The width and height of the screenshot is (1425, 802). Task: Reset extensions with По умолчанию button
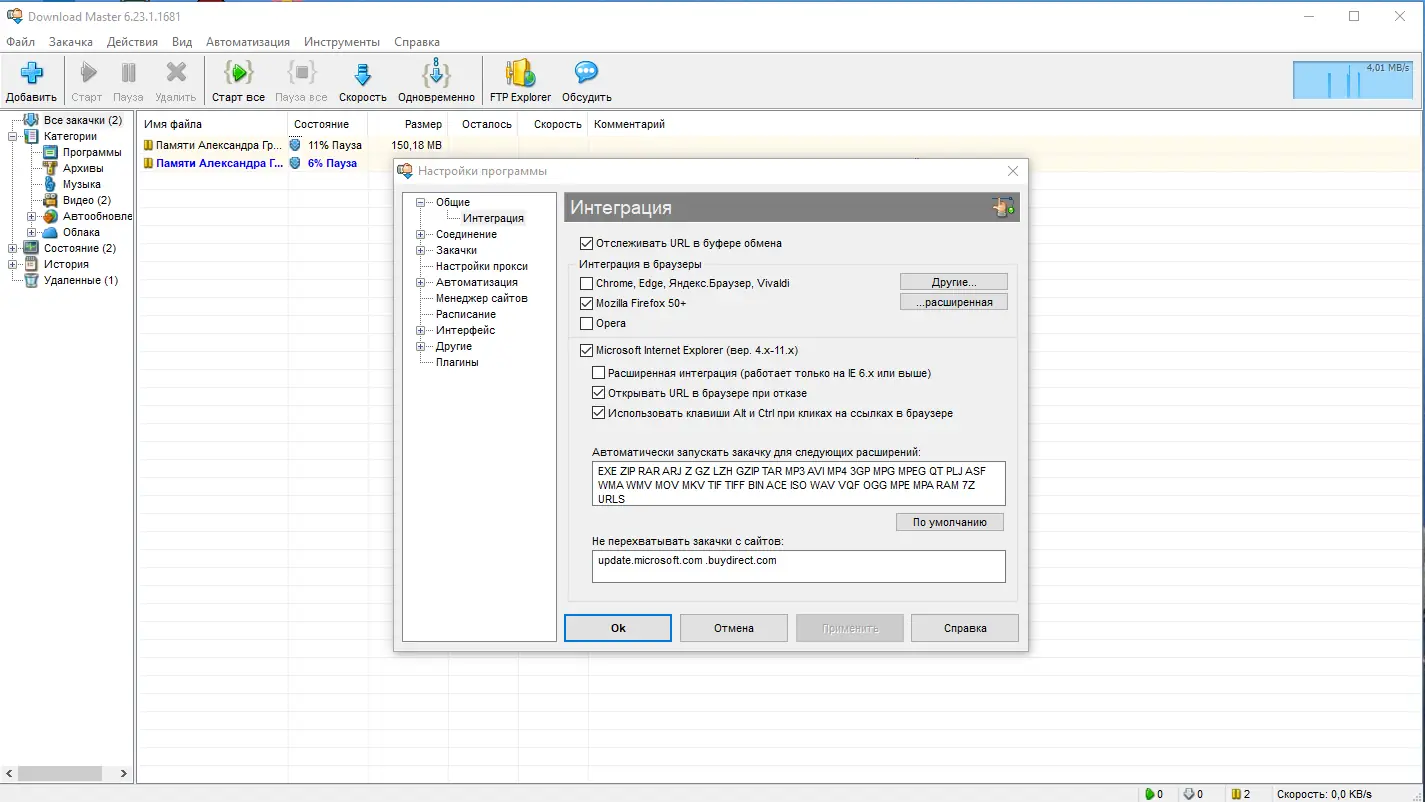click(x=950, y=522)
